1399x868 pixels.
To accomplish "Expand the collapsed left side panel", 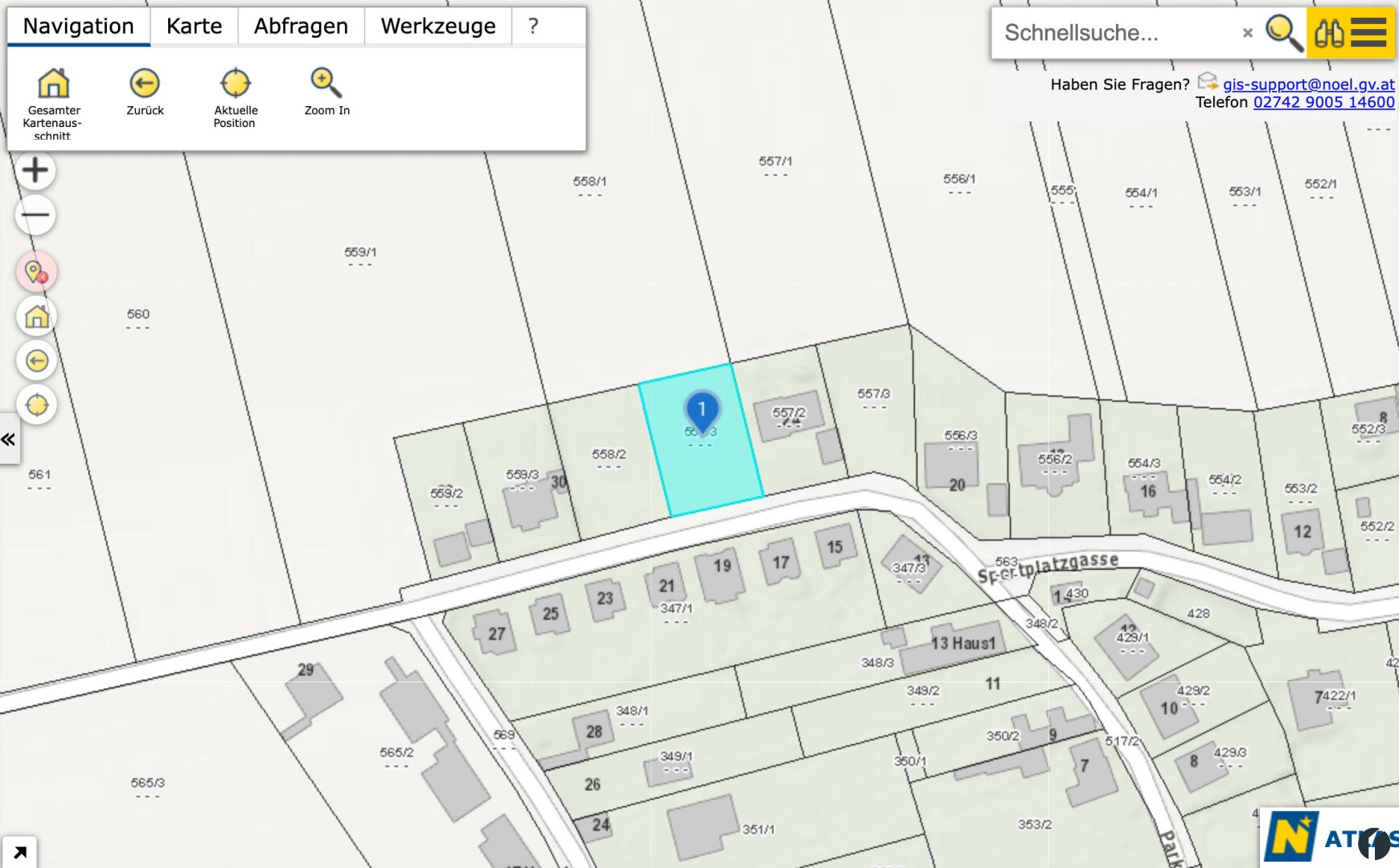I will click(x=9, y=440).
